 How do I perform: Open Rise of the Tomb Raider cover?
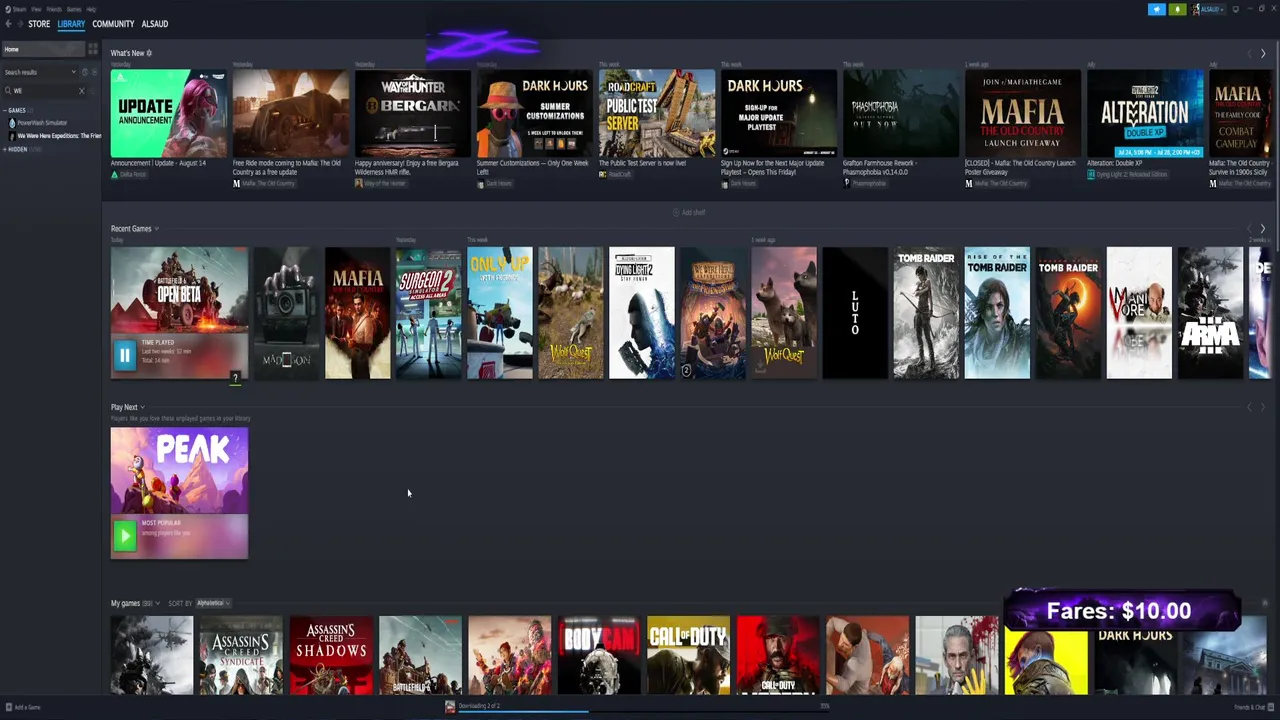997,313
